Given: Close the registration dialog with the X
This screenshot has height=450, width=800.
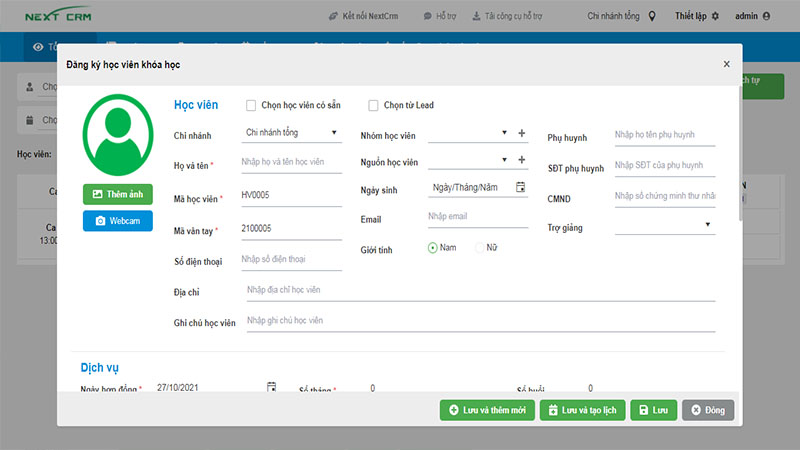Looking at the screenshot, I should point(726,64).
